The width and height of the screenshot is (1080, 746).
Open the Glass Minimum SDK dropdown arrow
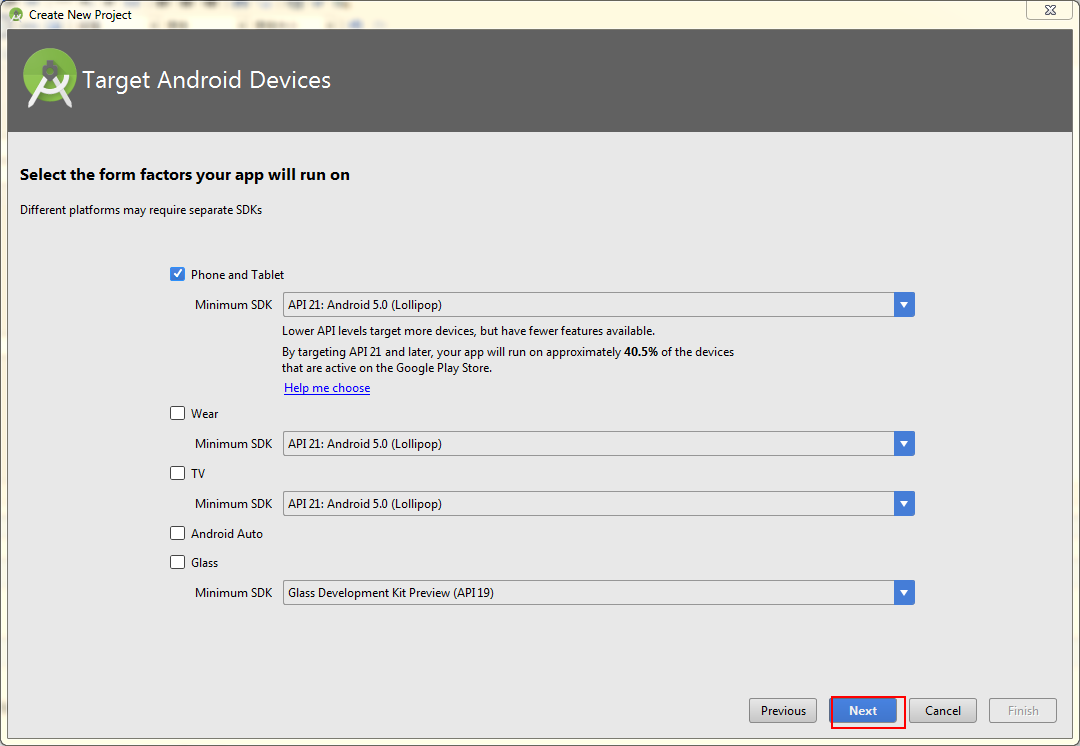tap(904, 593)
